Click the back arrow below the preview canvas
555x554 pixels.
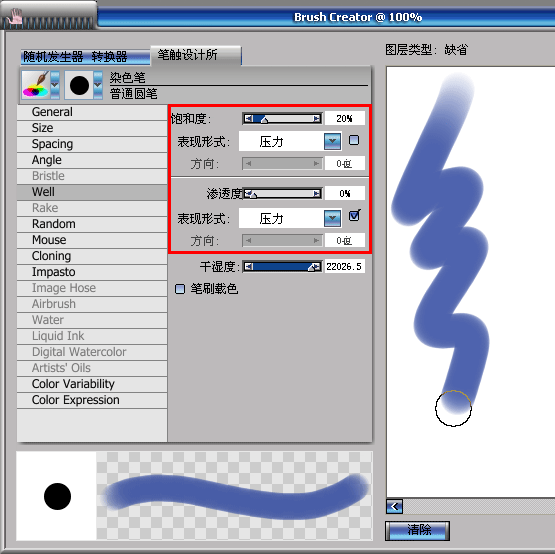pyautogui.click(x=394, y=506)
